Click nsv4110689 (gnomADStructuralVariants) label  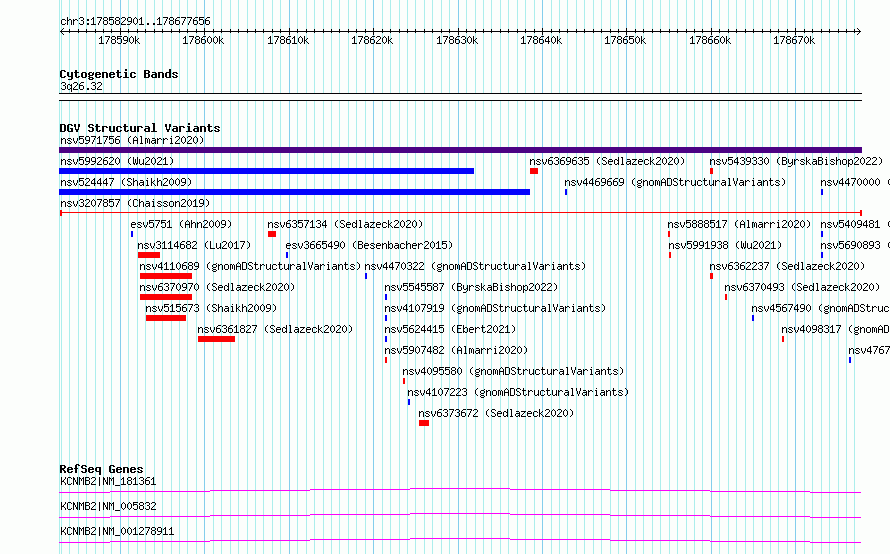pos(250,266)
